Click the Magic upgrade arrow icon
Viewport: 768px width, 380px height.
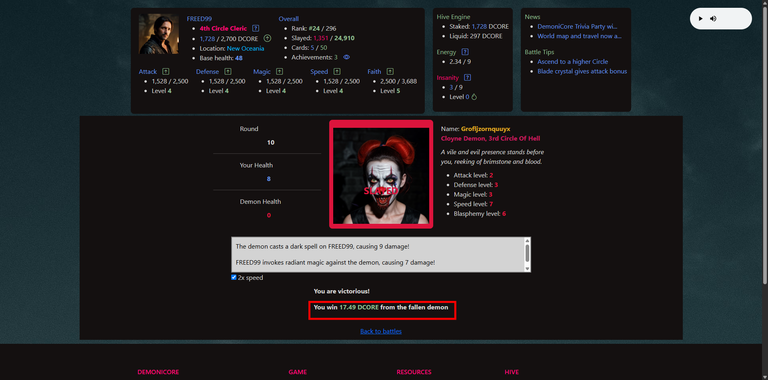(x=279, y=71)
